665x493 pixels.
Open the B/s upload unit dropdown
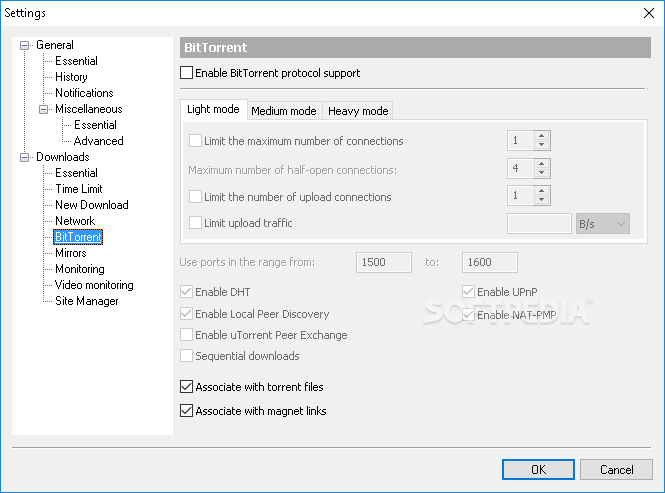pyautogui.click(x=603, y=224)
